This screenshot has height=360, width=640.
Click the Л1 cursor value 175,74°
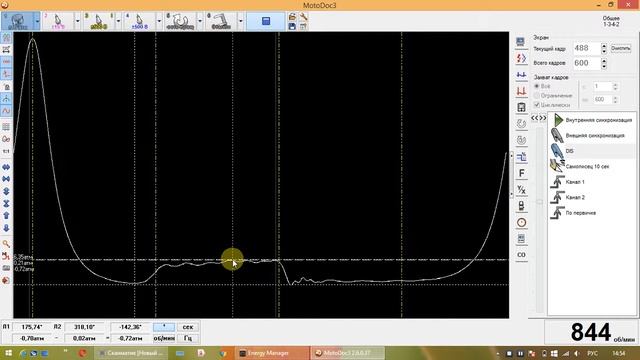click(32, 327)
